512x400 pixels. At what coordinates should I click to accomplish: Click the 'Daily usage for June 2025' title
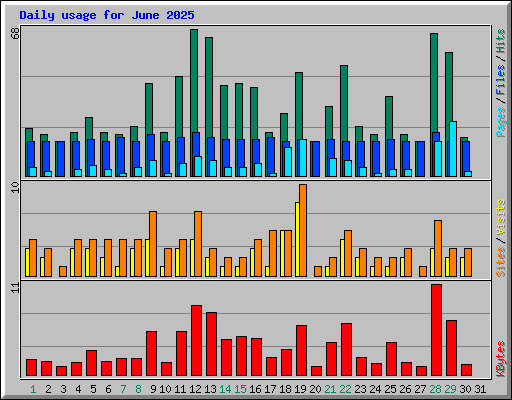(107, 15)
